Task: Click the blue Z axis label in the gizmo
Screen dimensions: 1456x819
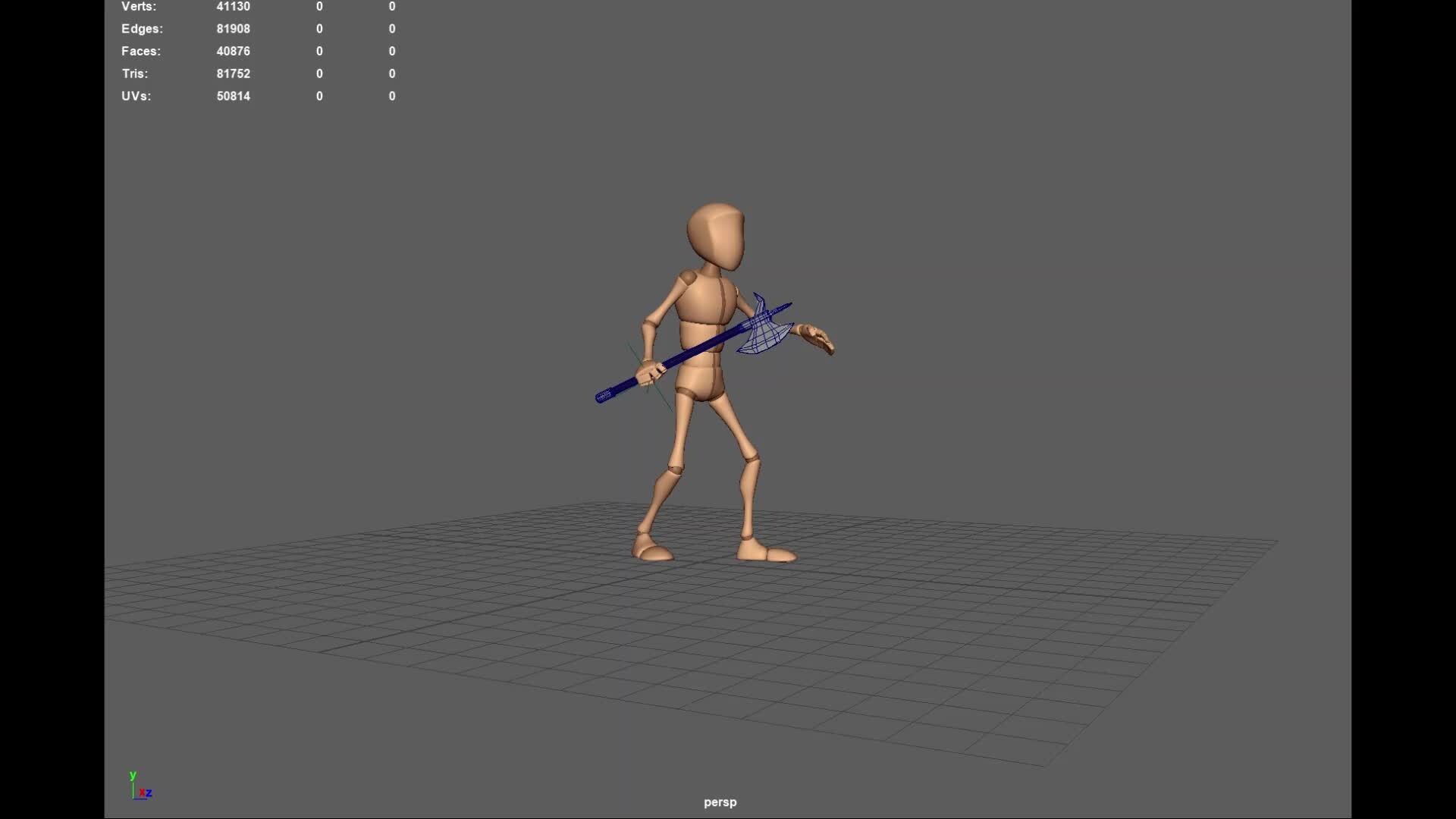Action: (x=149, y=793)
